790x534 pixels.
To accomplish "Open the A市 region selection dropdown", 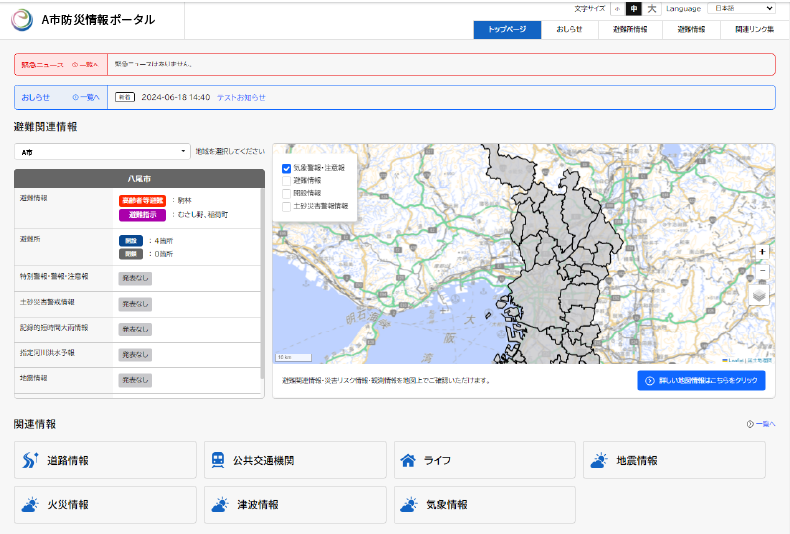I will tap(101, 152).
